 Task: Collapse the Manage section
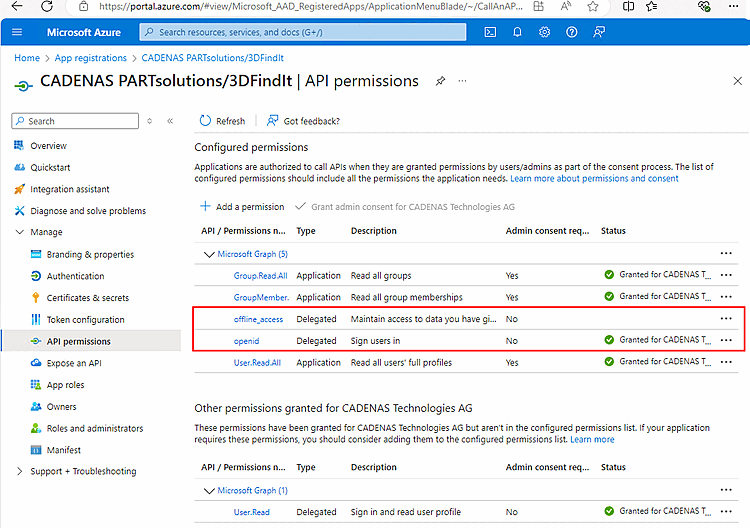coord(20,232)
